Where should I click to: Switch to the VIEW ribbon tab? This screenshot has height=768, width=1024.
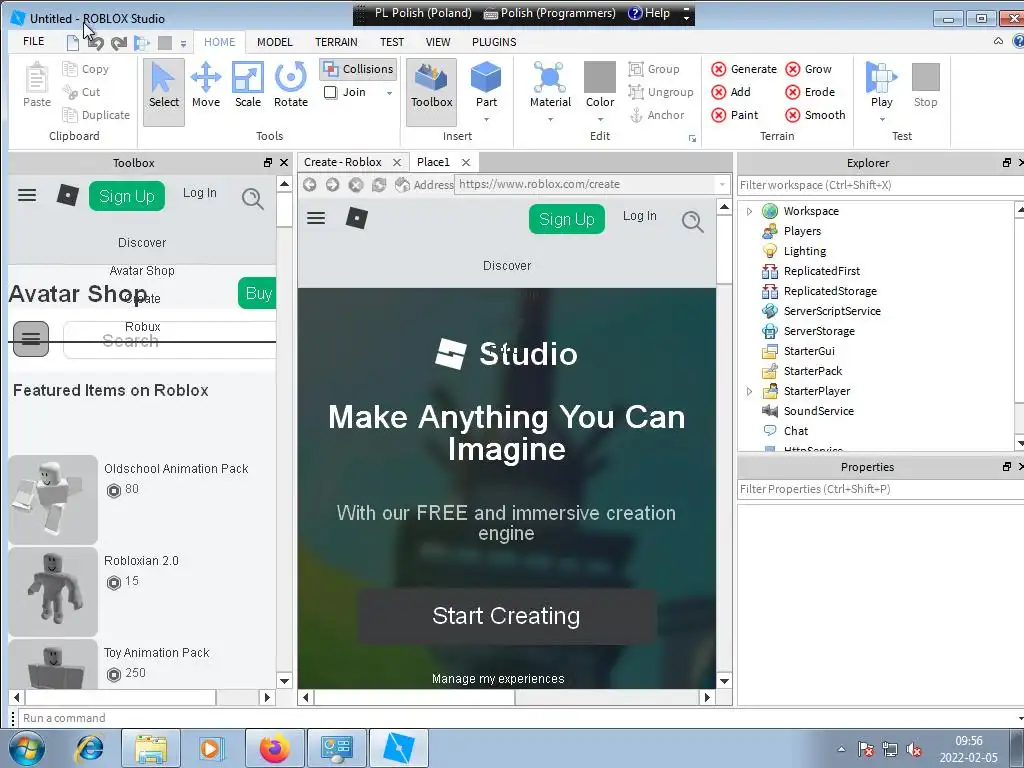point(438,42)
